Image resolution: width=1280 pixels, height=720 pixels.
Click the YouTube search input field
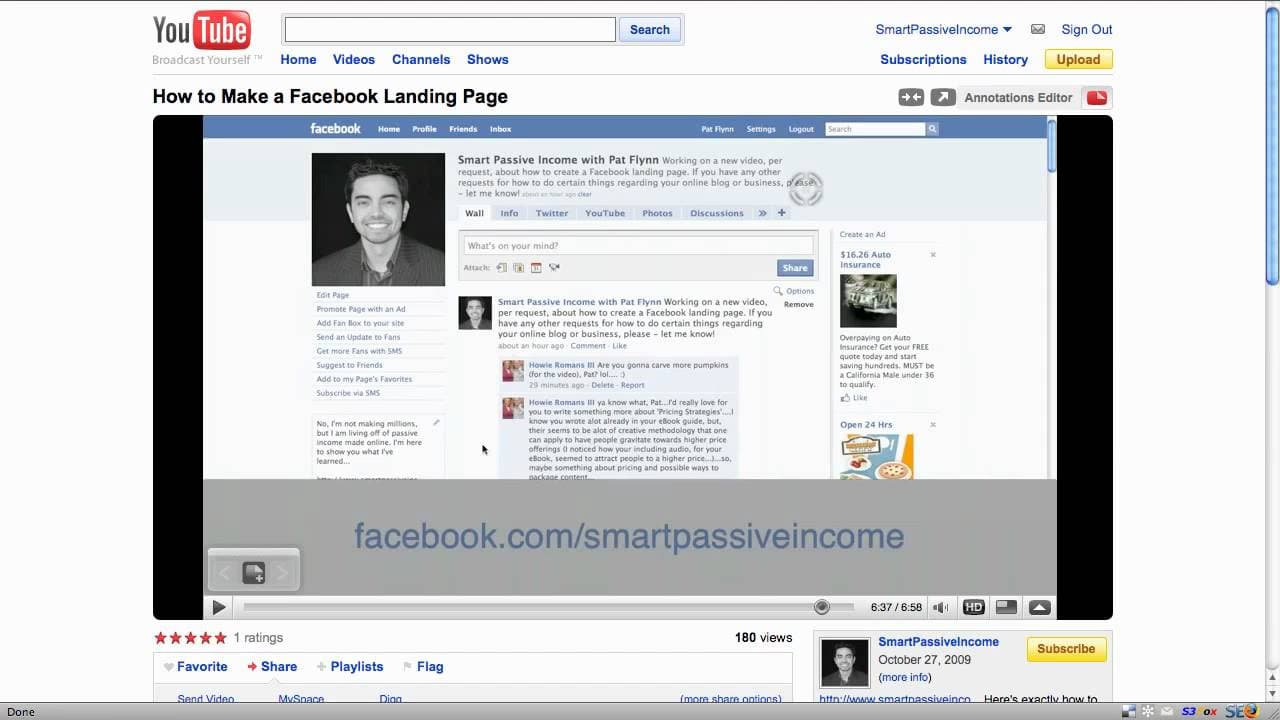450,30
